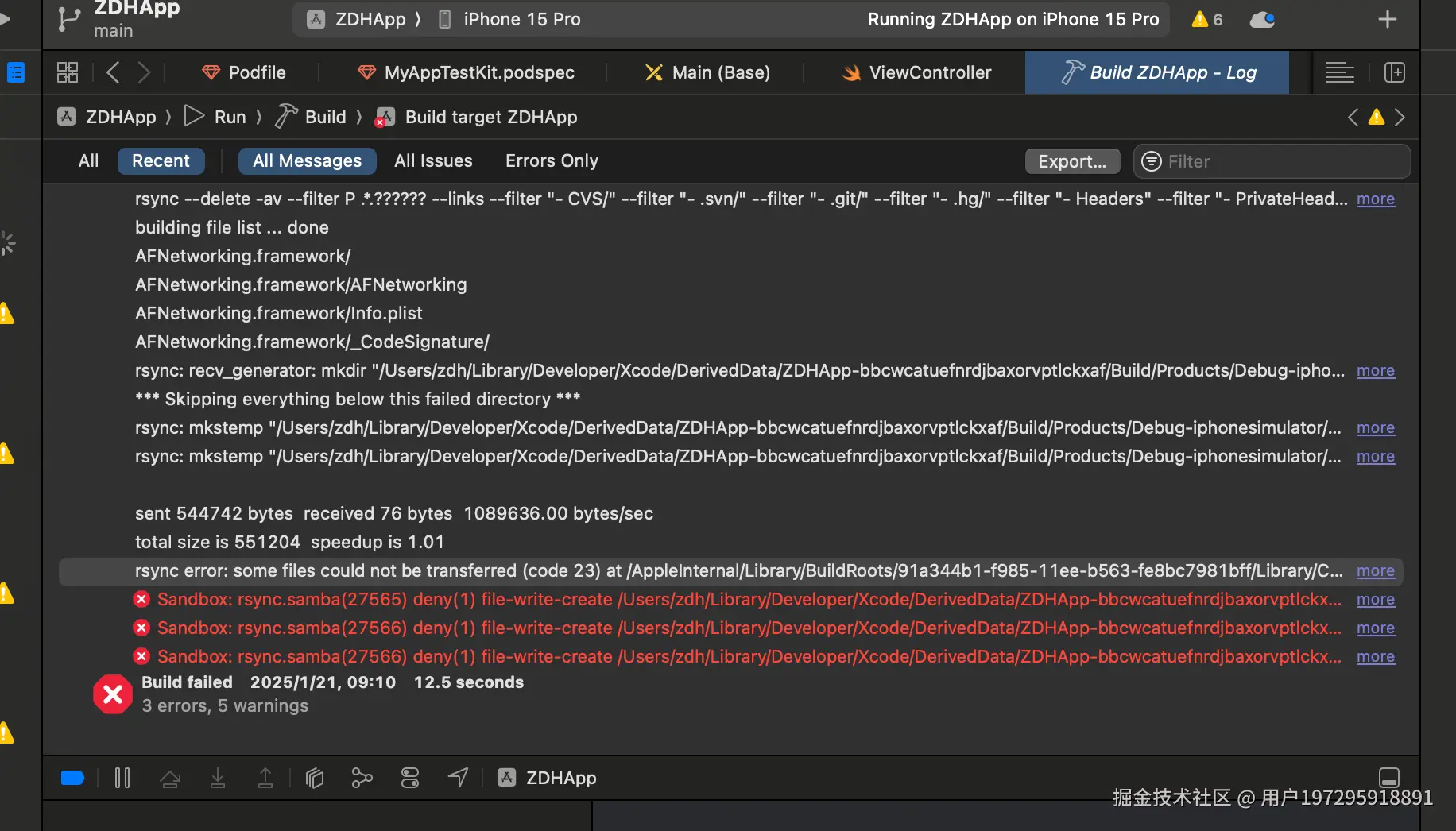Select the 'Skipping everything below this failed directory' line
1456x831 pixels.
click(x=358, y=399)
